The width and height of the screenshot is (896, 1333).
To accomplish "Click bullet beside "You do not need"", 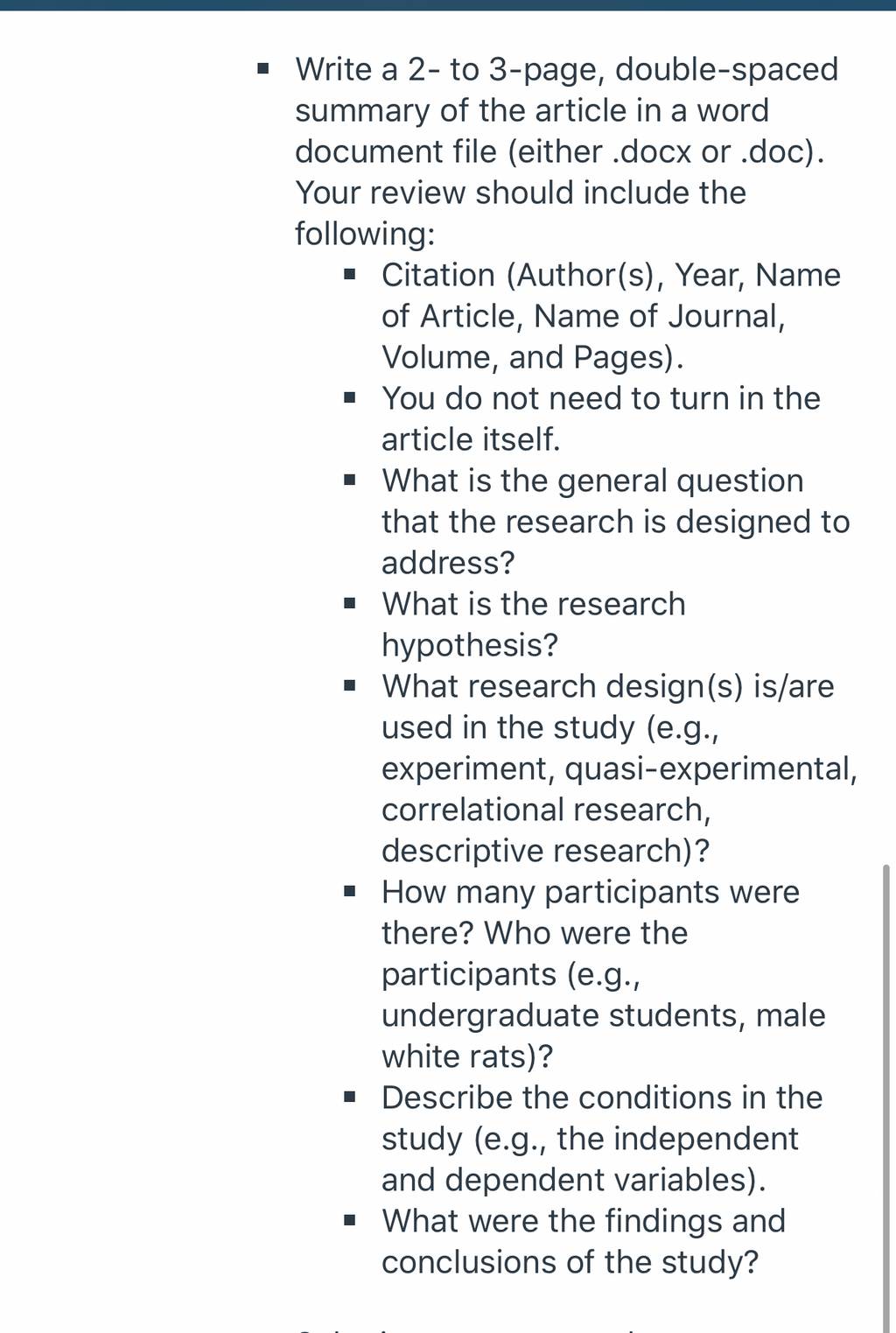I will (x=350, y=397).
